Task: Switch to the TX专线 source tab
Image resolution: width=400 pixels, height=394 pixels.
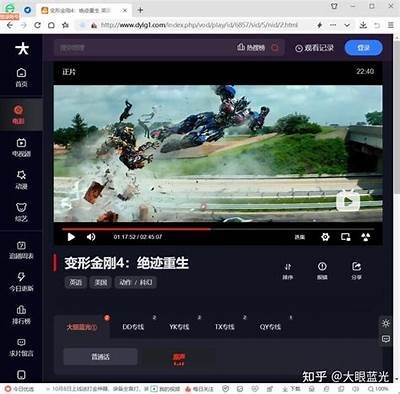Action: click(x=224, y=327)
